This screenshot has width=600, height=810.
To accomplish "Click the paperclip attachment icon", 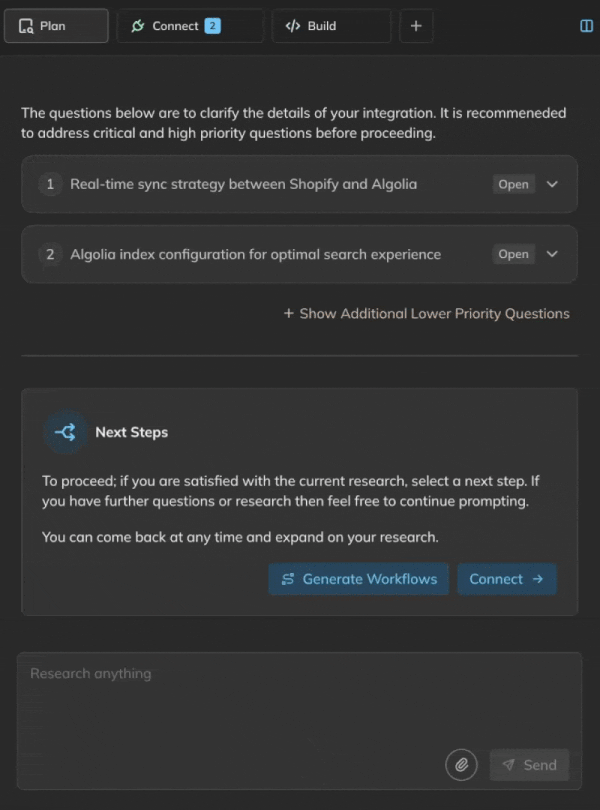I will tap(461, 765).
